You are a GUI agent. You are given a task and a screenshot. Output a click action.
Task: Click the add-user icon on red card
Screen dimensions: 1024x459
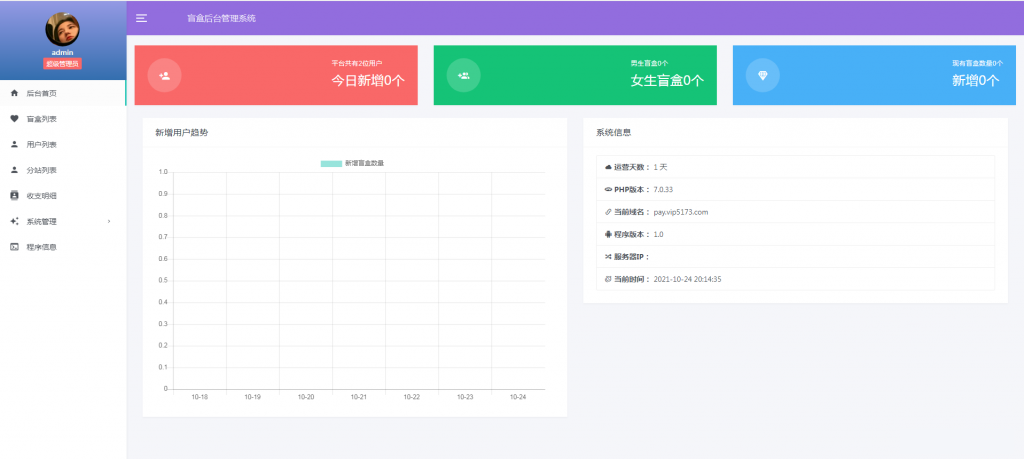165,76
